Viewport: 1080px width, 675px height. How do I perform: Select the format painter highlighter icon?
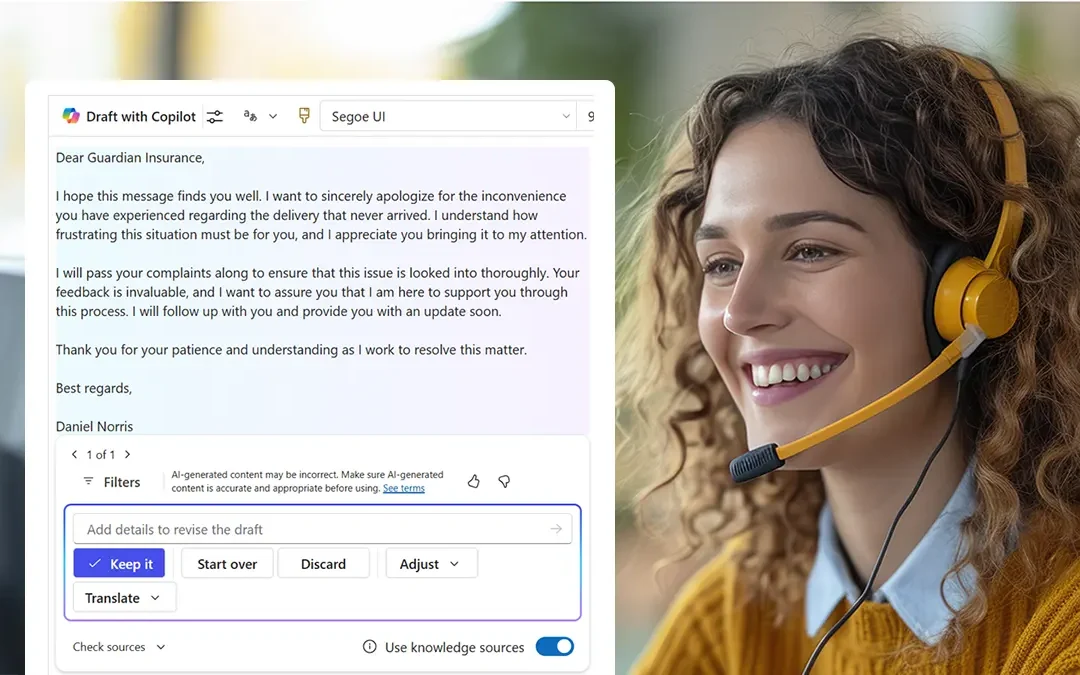pyautogui.click(x=304, y=116)
